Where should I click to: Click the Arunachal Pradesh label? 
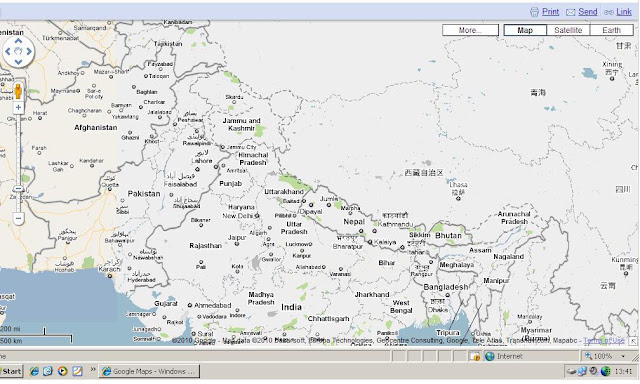514,218
